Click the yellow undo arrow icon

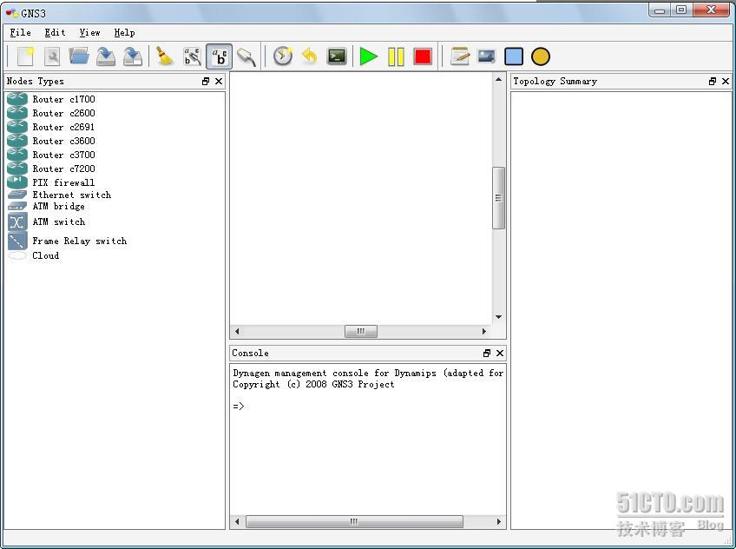click(310, 57)
